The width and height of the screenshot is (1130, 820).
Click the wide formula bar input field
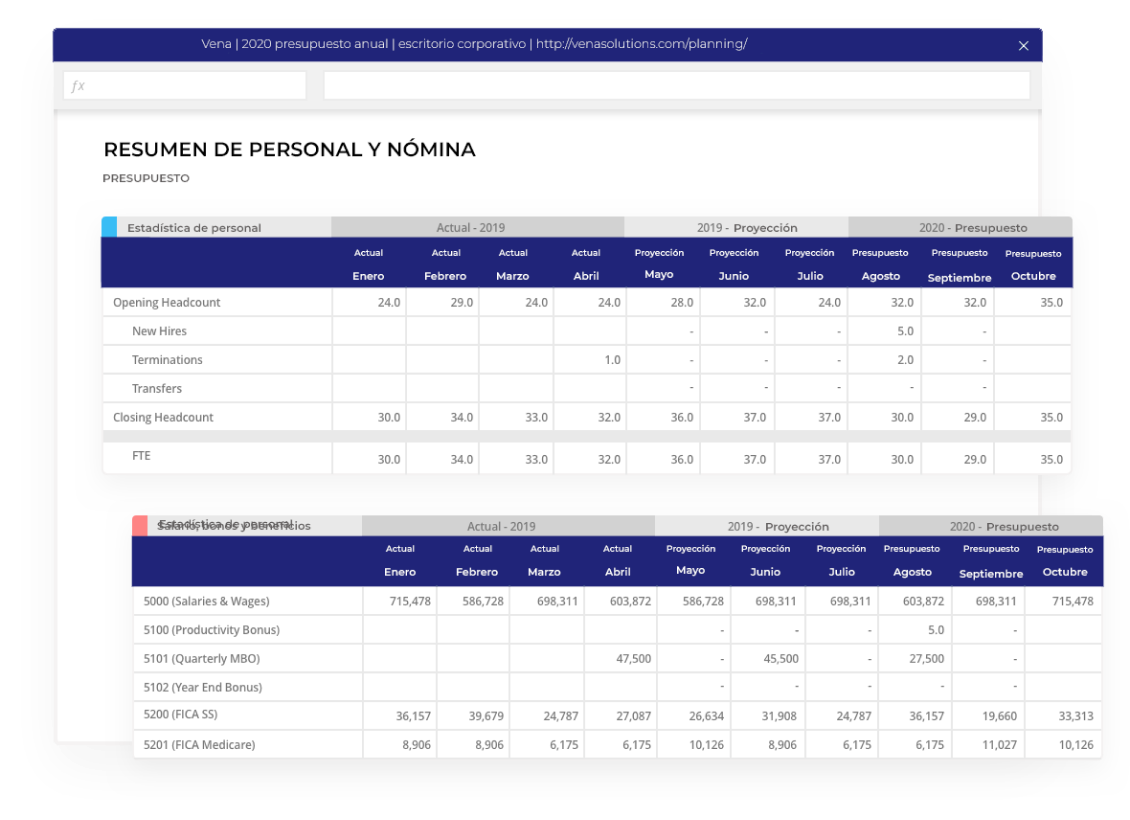676,86
